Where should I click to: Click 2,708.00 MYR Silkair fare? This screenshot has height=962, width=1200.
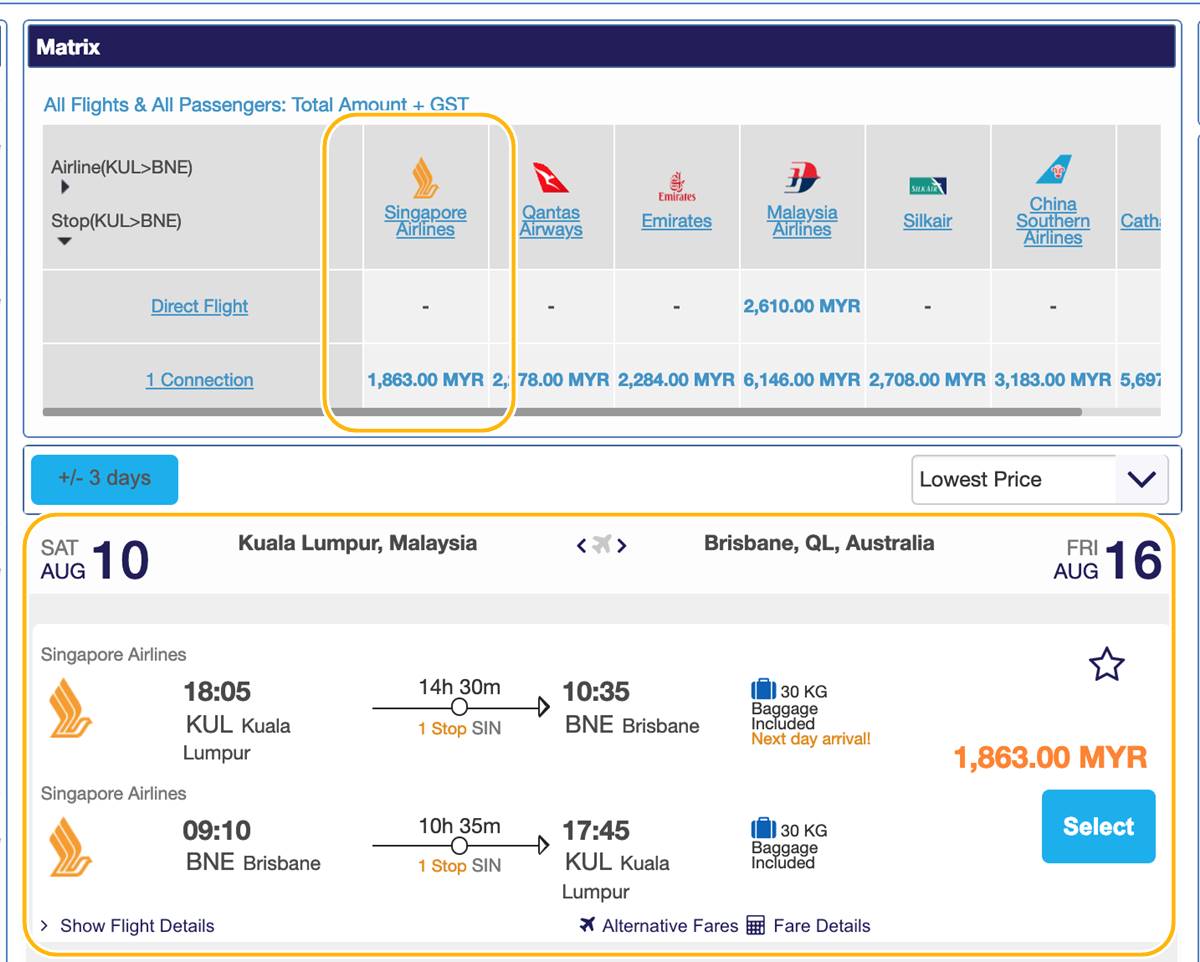pos(928,380)
